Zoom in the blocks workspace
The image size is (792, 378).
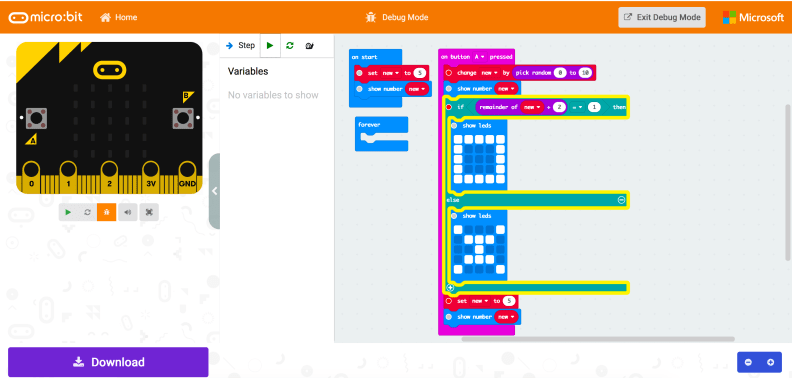click(x=770, y=362)
